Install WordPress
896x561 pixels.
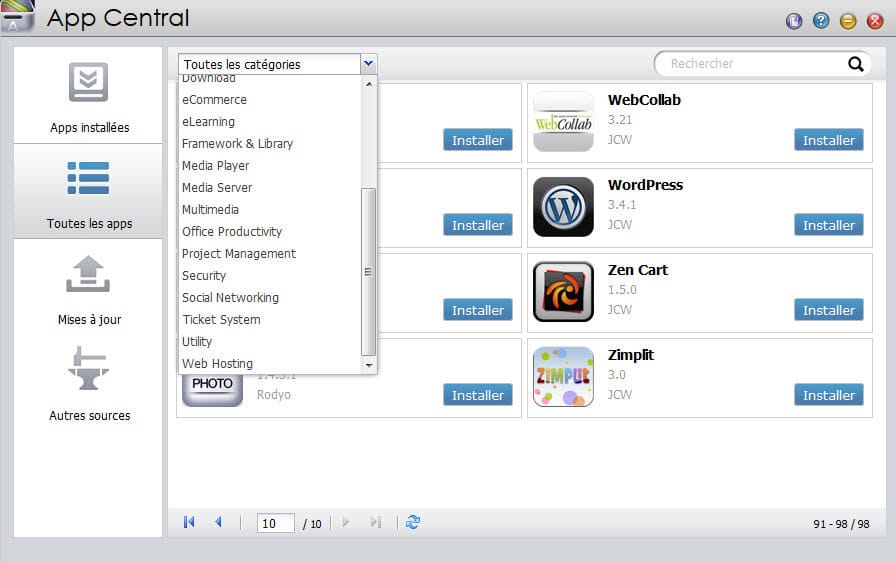(829, 225)
